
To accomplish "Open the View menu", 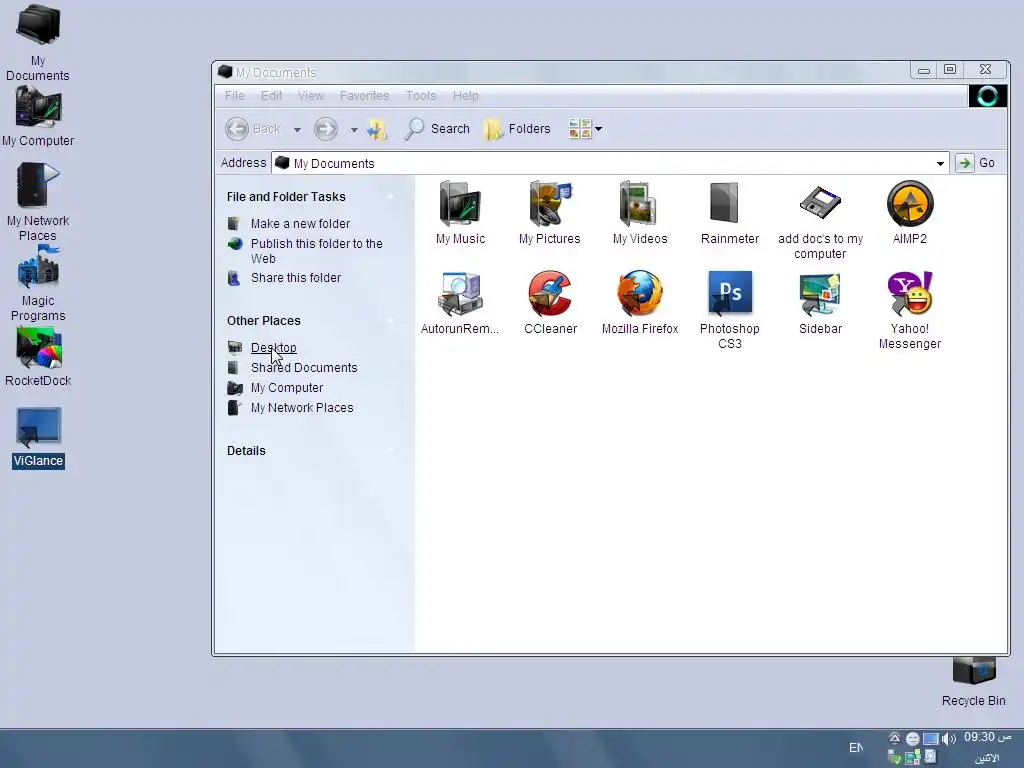I will (x=311, y=95).
